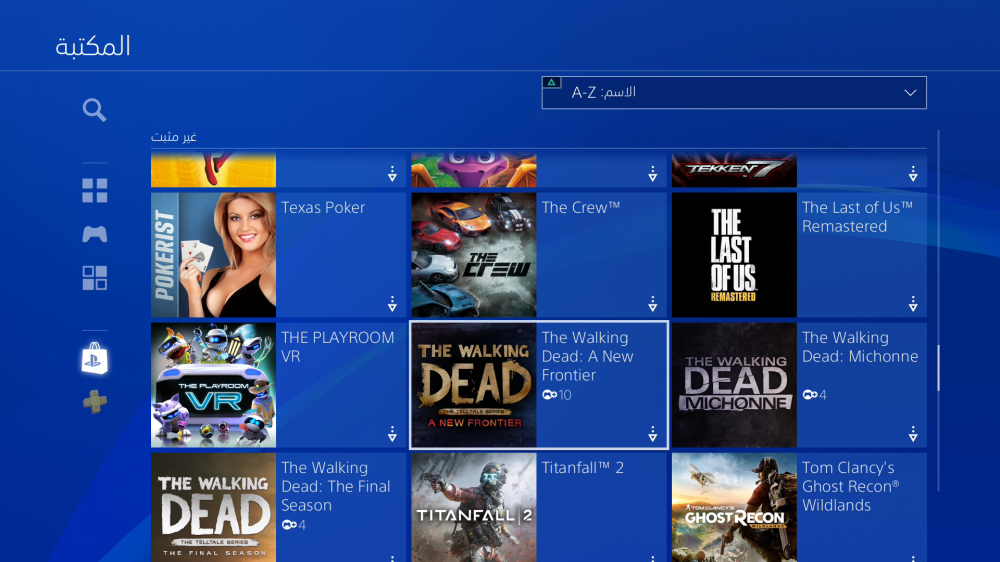The image size is (1000, 562).
Task: Select the Texas Poker cover thumbnail
Action: [x=214, y=255]
